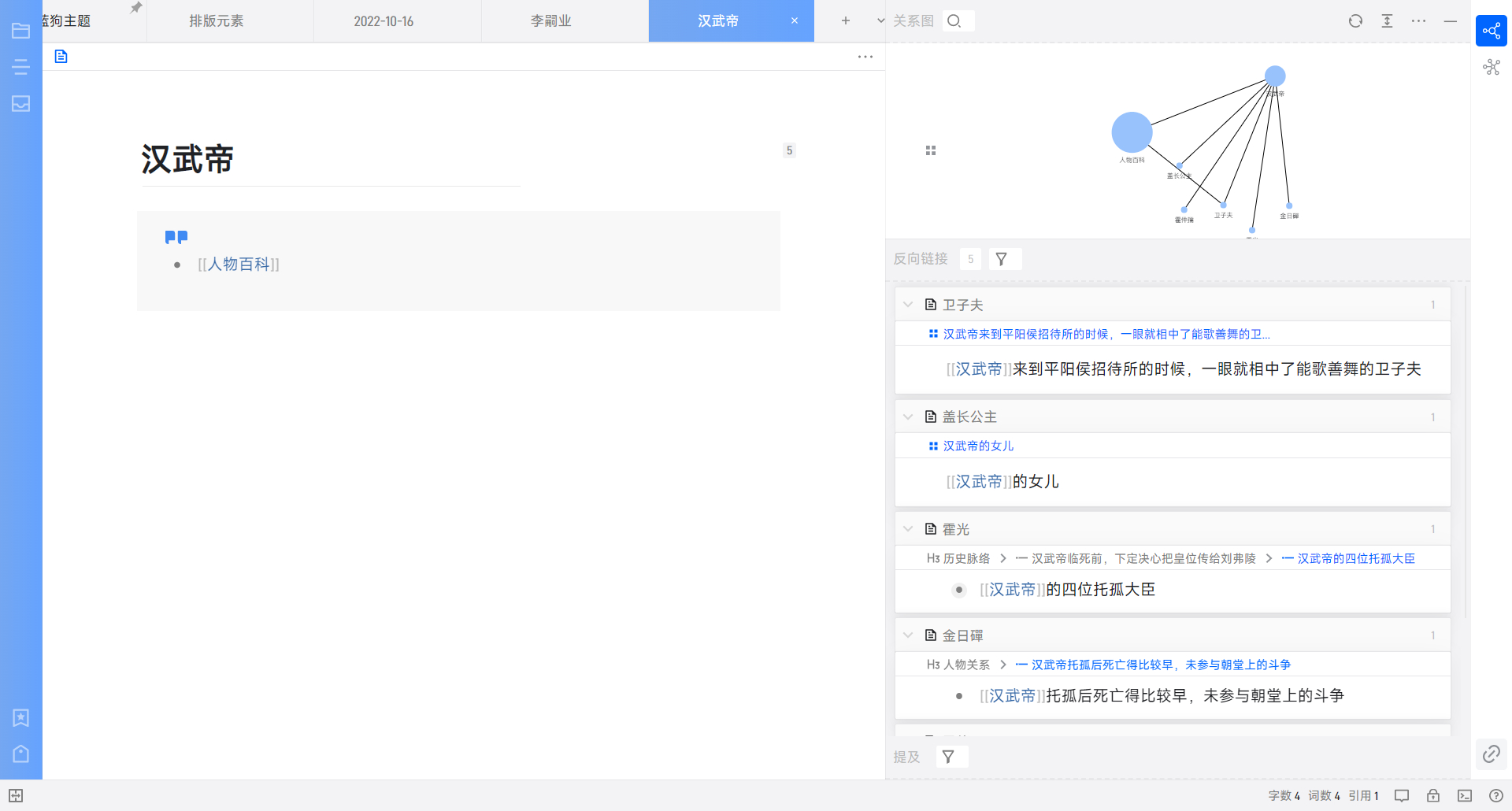
Task: Click the document icon above the title
Action: pyautogui.click(x=61, y=56)
